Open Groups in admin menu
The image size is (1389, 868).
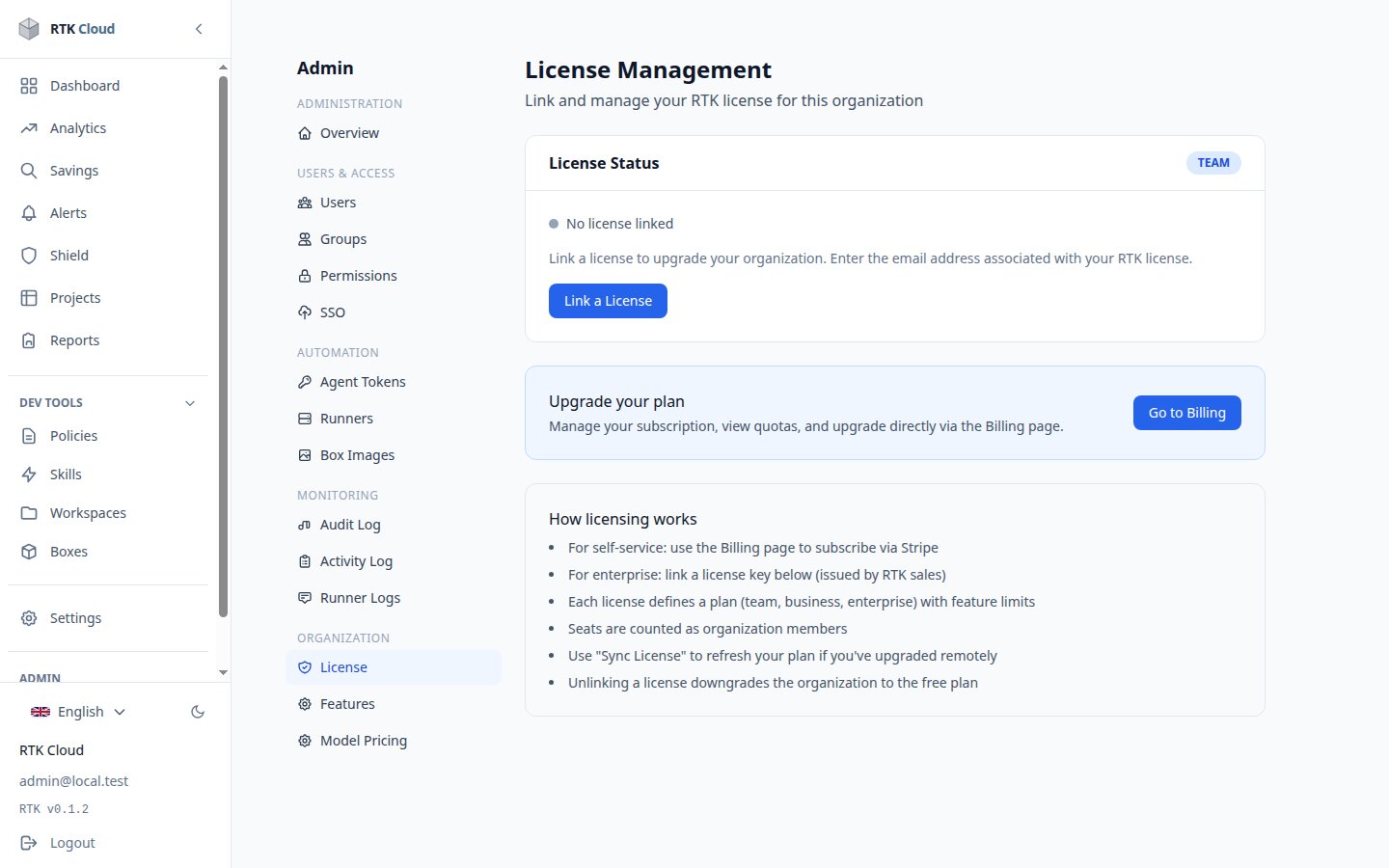point(394,239)
